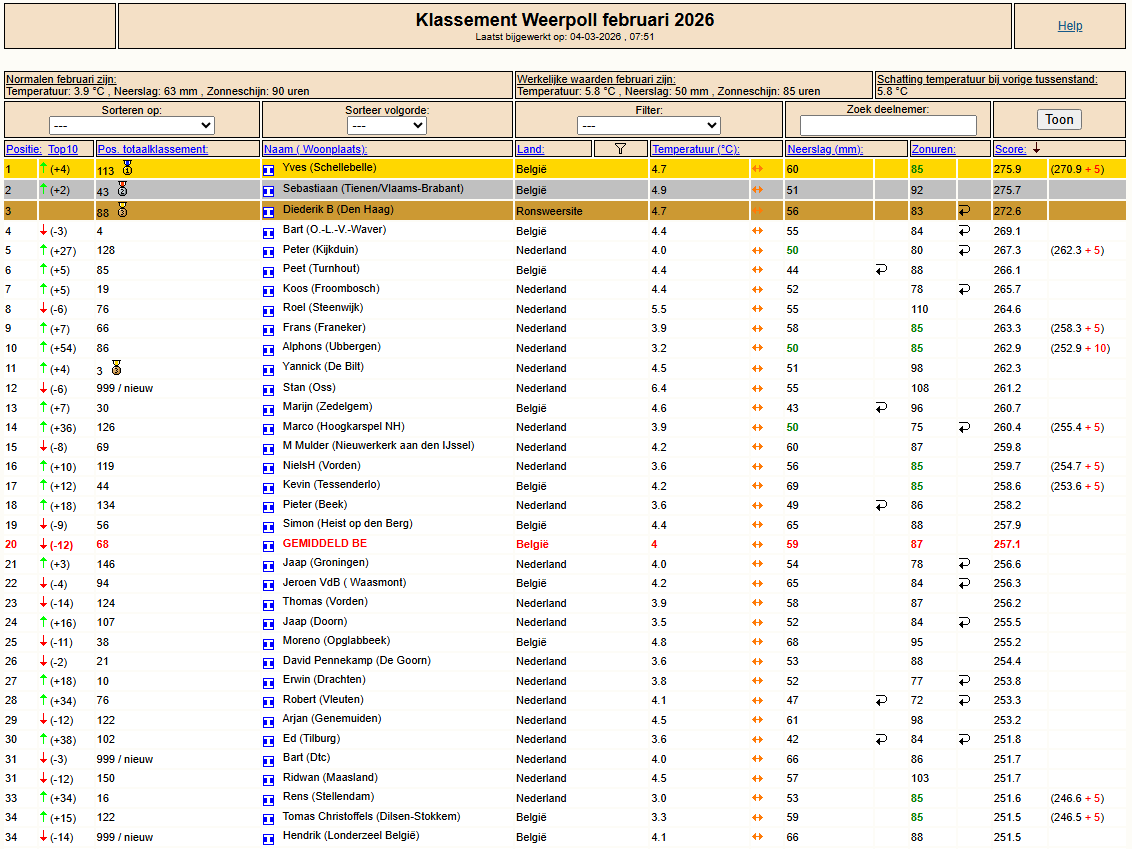
Task: Click the blue profile icon for Bart (O.-L.-V.-Waver)
Action: (268, 232)
